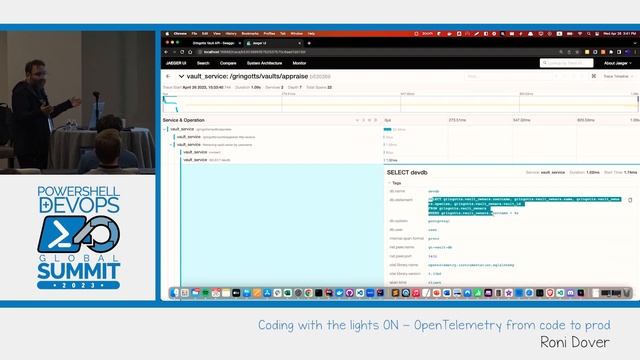Click the menu bar date and time

(620, 33)
